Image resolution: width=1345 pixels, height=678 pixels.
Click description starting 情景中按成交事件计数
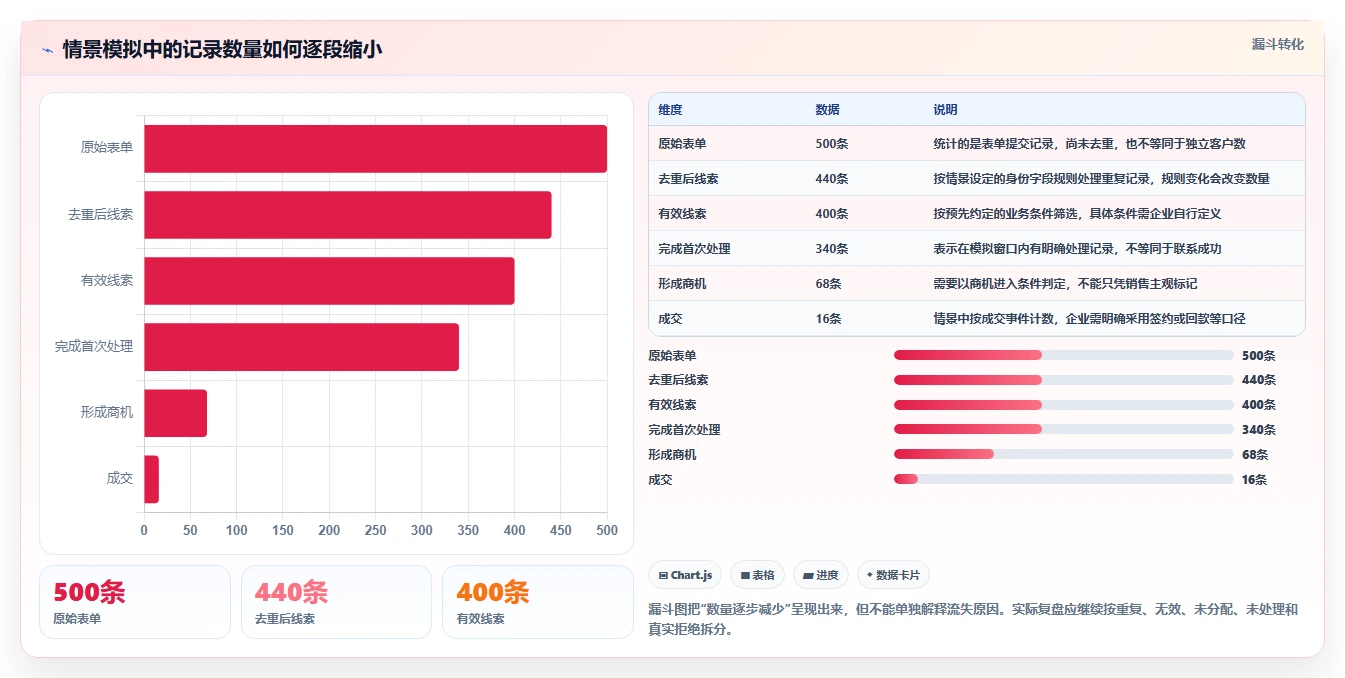click(1089, 319)
